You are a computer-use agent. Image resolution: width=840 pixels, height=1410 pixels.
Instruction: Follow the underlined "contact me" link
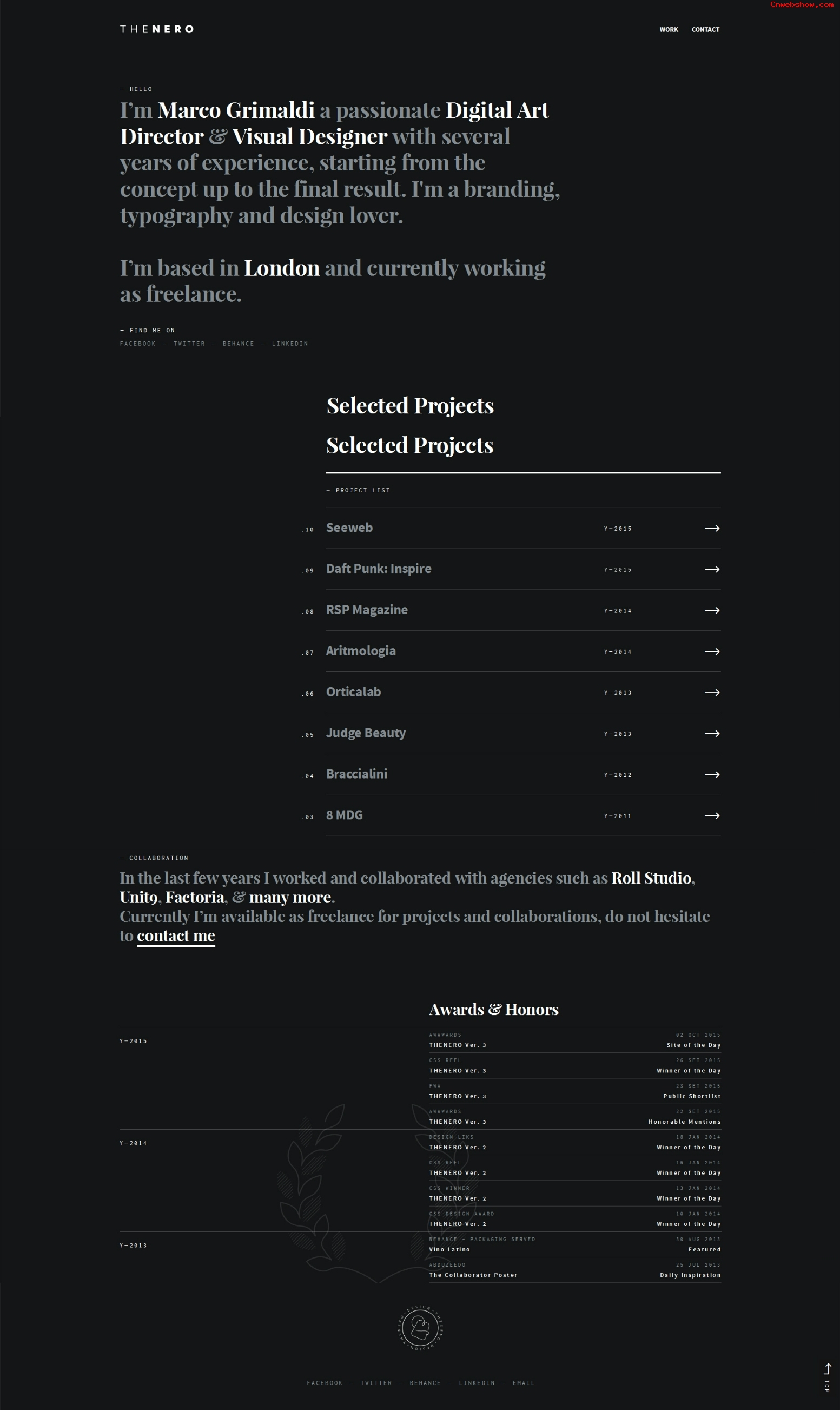pos(176,935)
